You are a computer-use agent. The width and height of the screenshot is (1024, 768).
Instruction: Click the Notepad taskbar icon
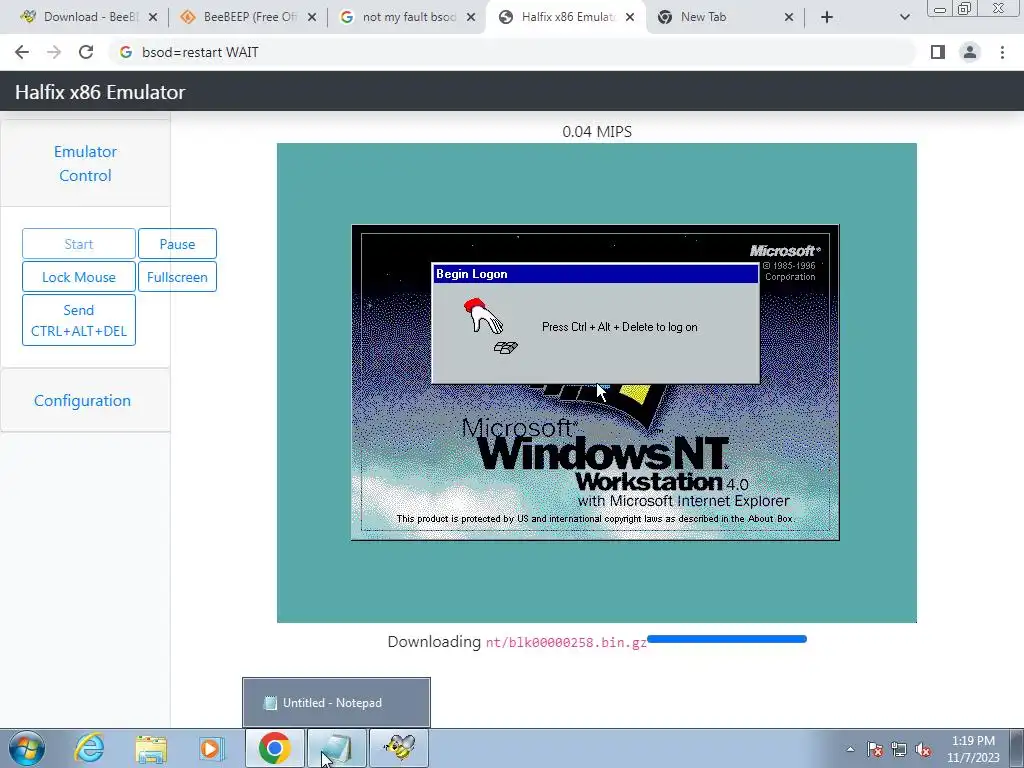click(x=337, y=748)
